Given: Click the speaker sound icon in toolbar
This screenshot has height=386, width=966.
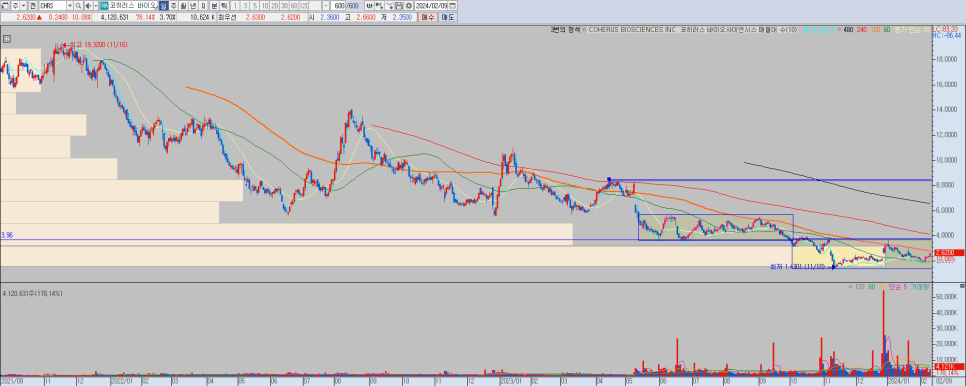Looking at the screenshot, I should [88, 6].
